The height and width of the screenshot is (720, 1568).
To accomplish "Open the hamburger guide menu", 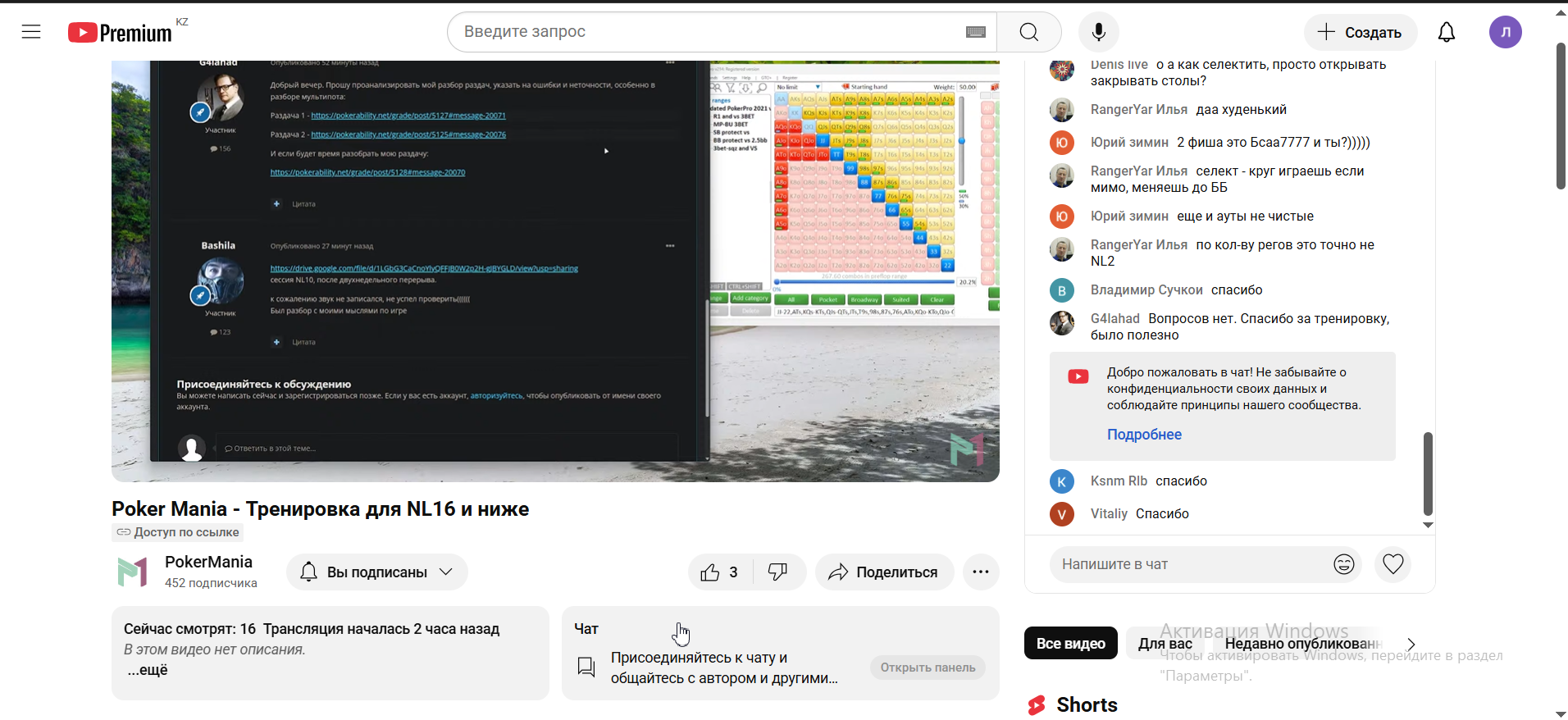I will (x=31, y=32).
